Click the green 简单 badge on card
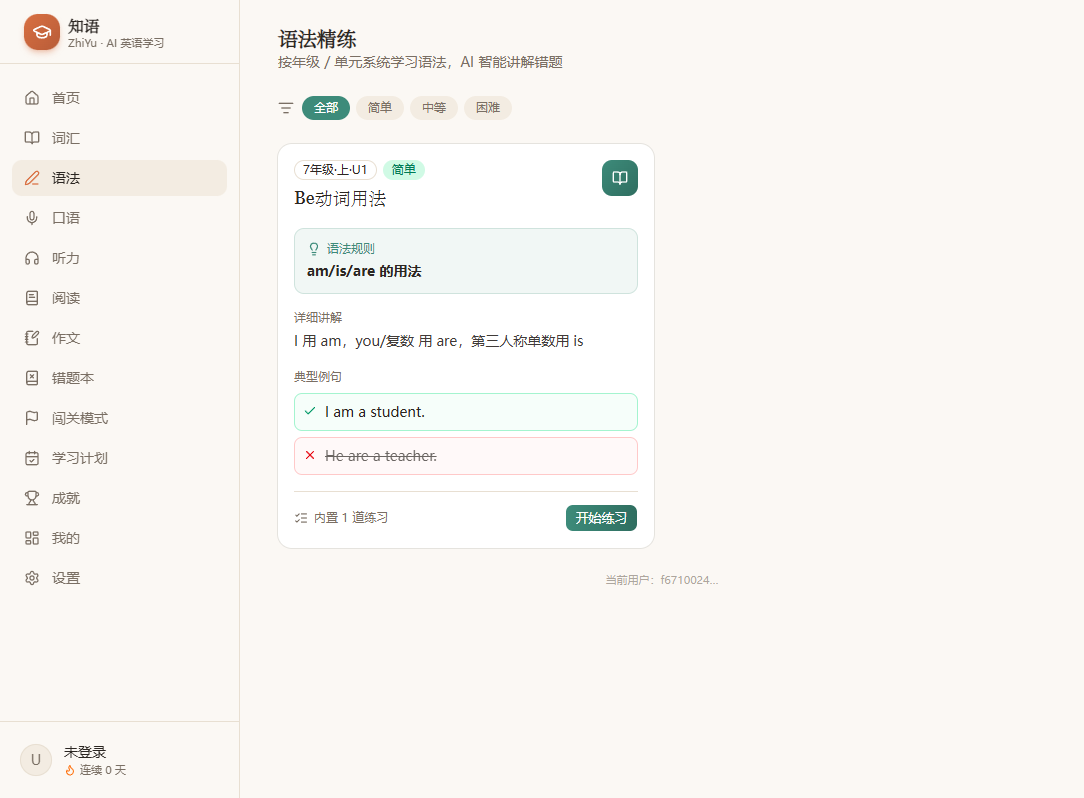Image resolution: width=1084 pixels, height=798 pixels. (404, 169)
